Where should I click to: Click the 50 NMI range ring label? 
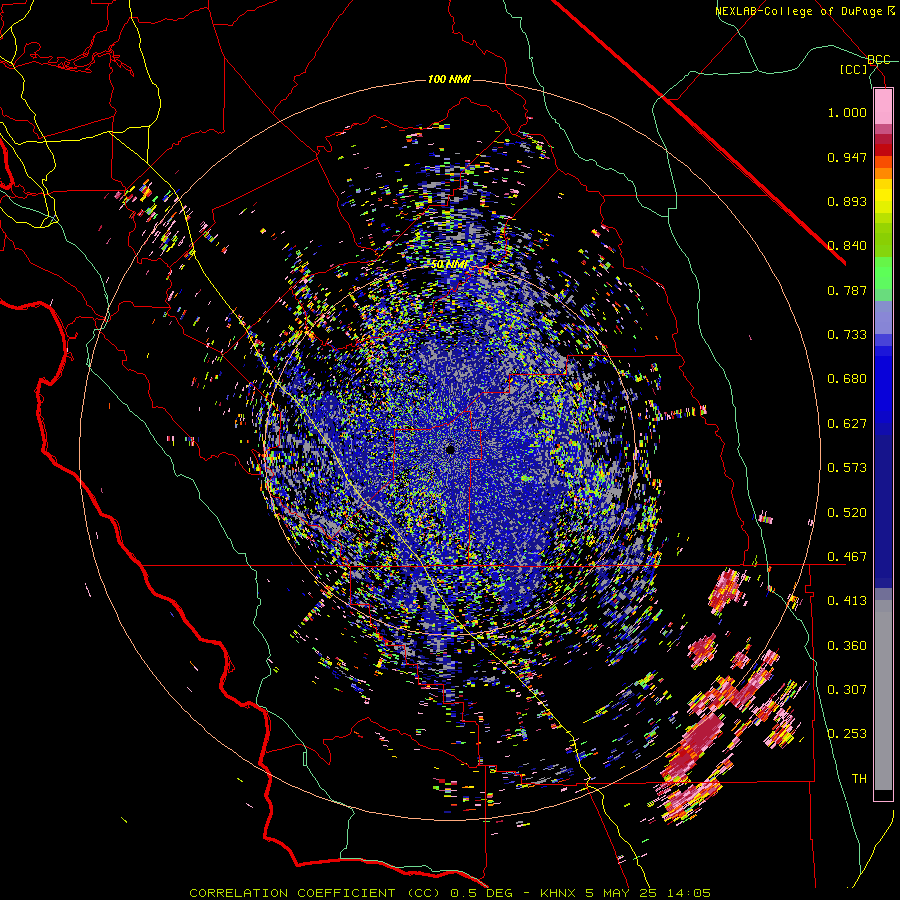pos(449,264)
